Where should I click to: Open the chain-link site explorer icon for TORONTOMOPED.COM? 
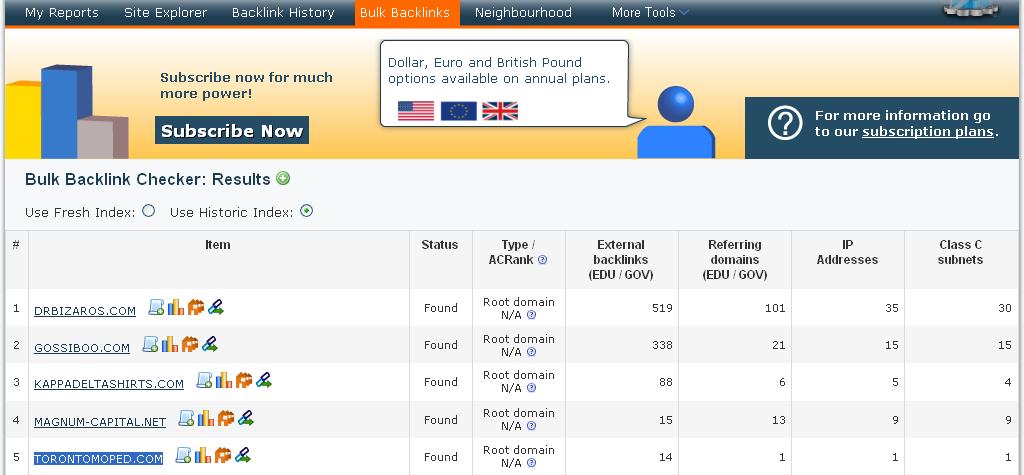(242, 455)
